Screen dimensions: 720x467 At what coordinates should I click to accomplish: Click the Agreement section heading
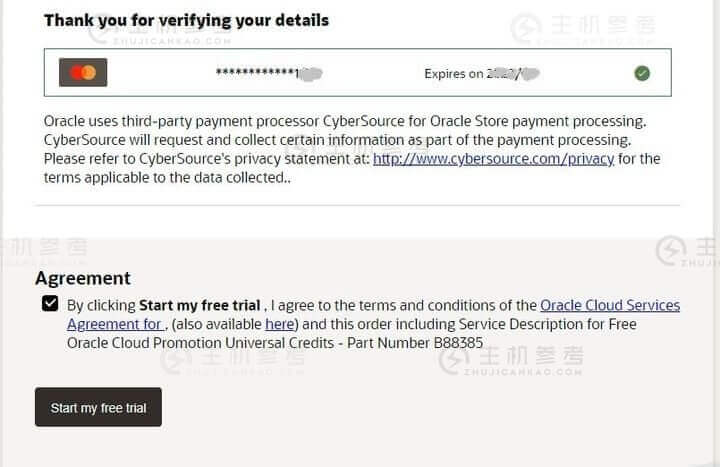coord(83,278)
